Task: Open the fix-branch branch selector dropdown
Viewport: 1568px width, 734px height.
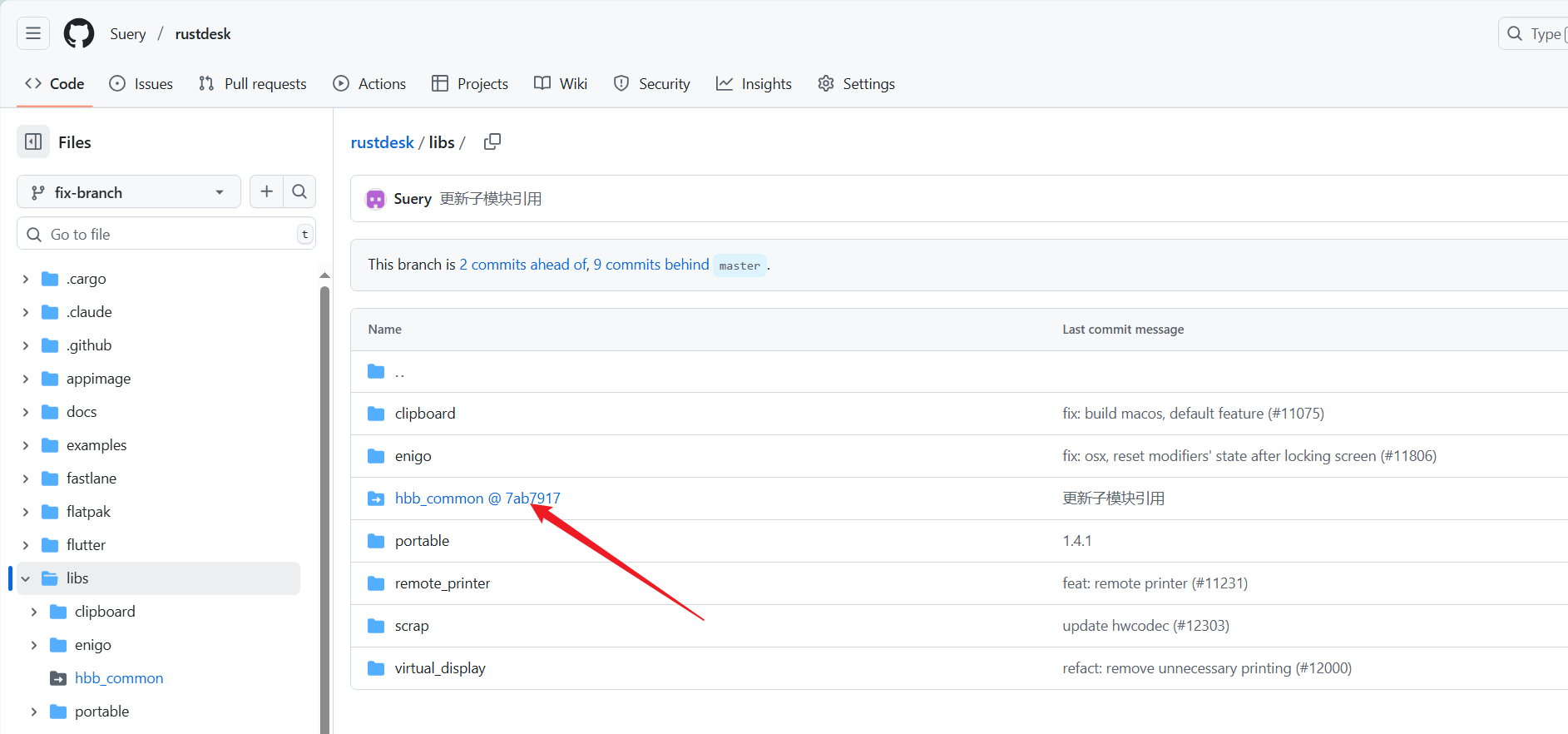Action: click(129, 191)
